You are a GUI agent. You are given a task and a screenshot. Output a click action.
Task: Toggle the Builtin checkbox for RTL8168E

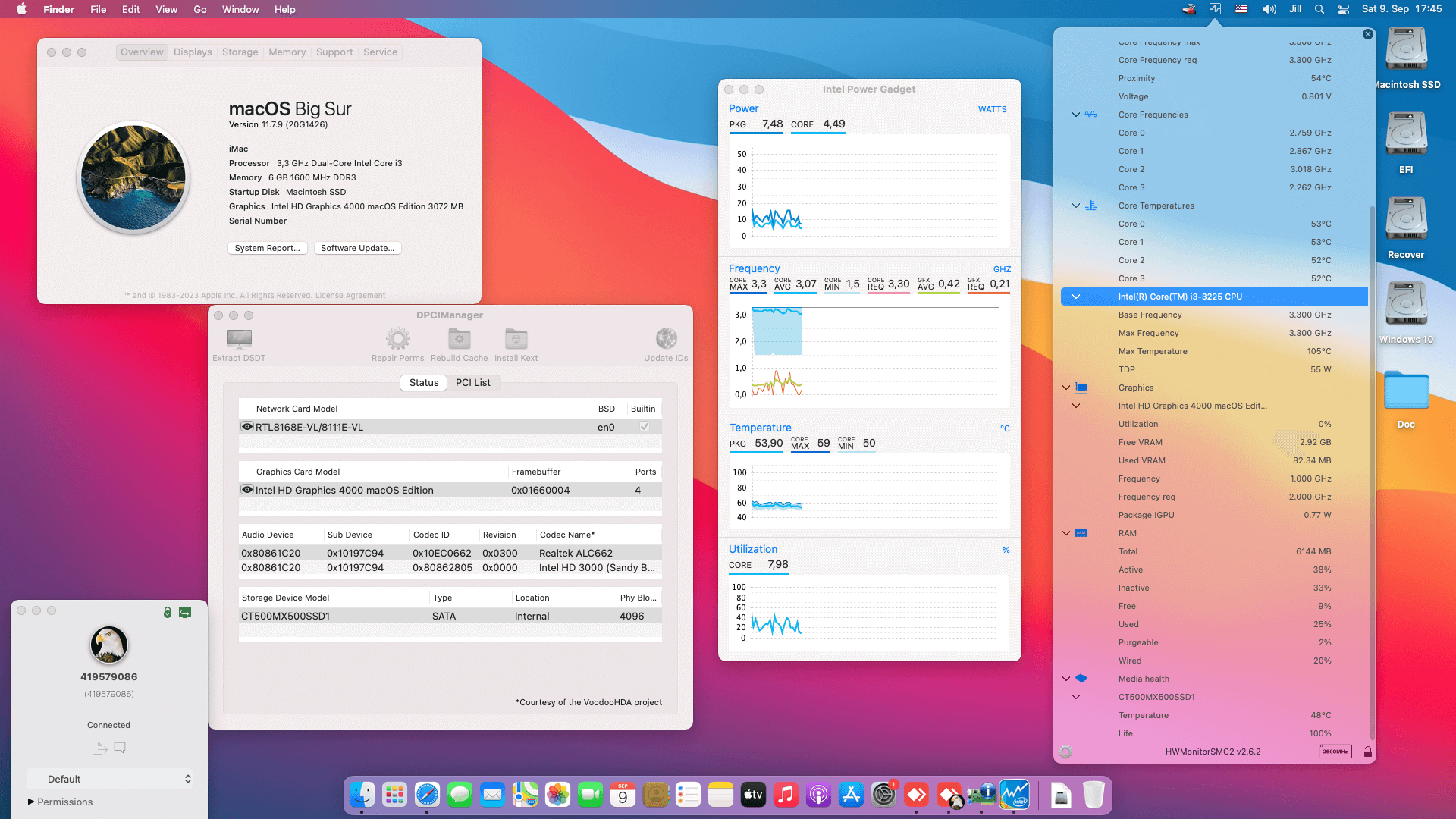(644, 427)
